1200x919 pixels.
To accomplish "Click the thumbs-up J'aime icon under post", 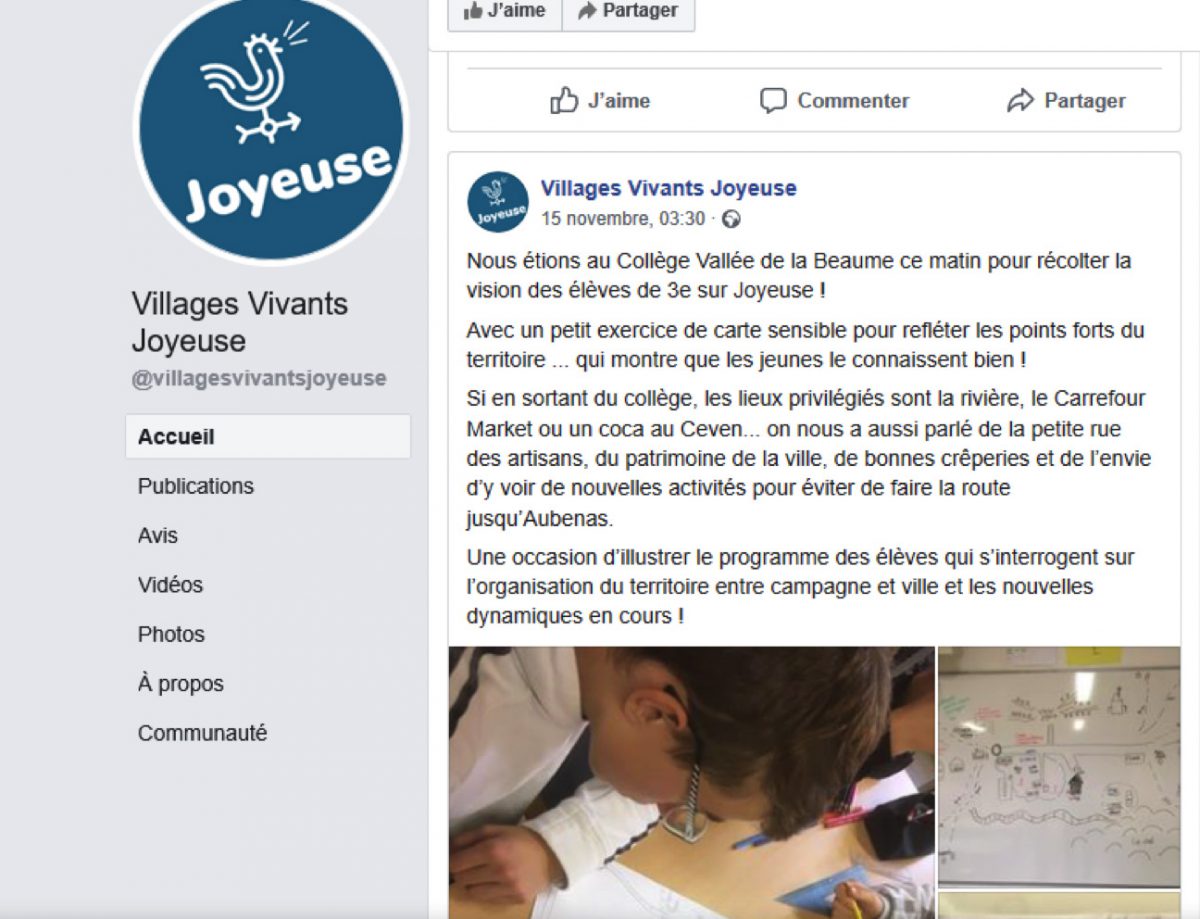I will (x=564, y=100).
